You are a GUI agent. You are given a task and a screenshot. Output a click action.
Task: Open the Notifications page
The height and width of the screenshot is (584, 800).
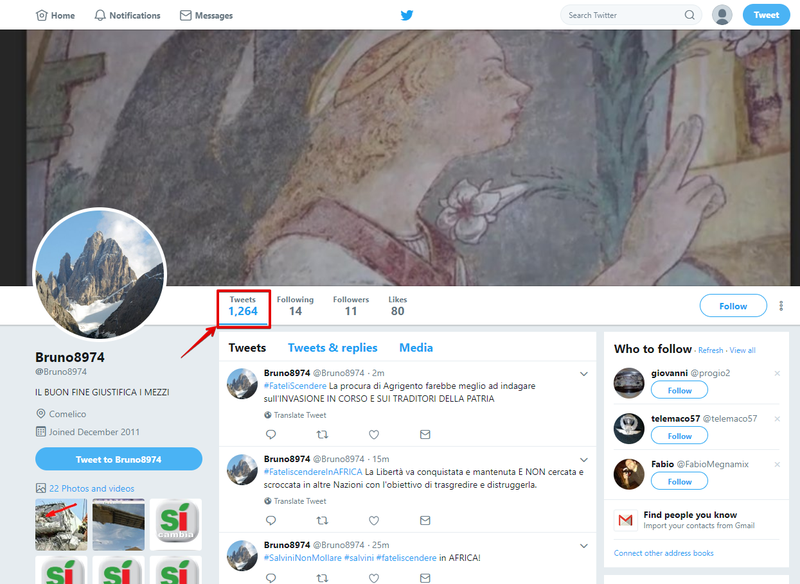[128, 15]
